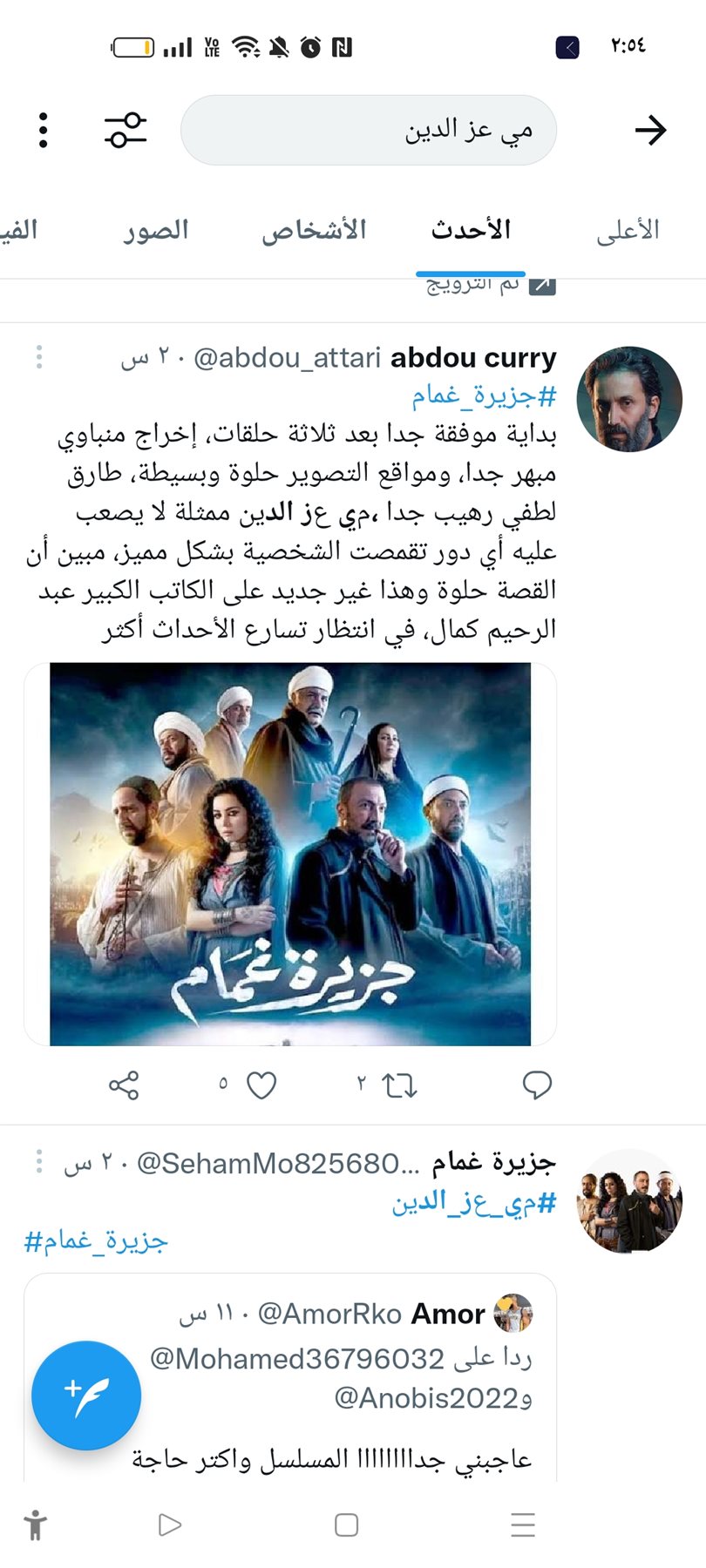
Task: Open the جزيرة غمام poster image
Action: click(290, 854)
